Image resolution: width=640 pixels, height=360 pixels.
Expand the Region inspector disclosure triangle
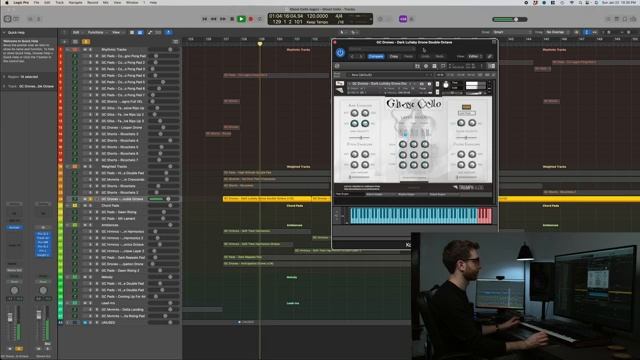(4, 77)
